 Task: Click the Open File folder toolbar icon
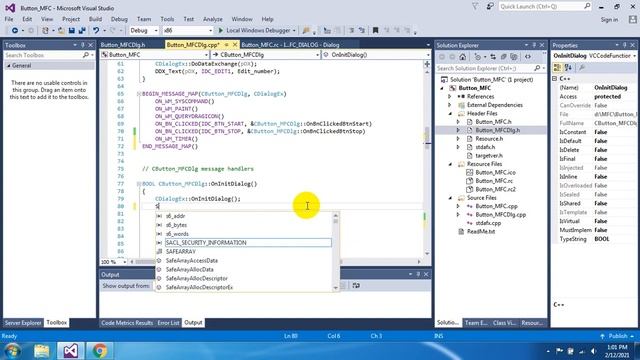tap(61, 31)
